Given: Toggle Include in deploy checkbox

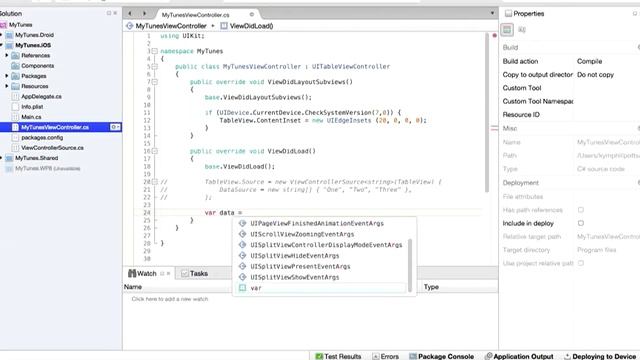Looking at the screenshot, I should pyautogui.click(x=580, y=223).
